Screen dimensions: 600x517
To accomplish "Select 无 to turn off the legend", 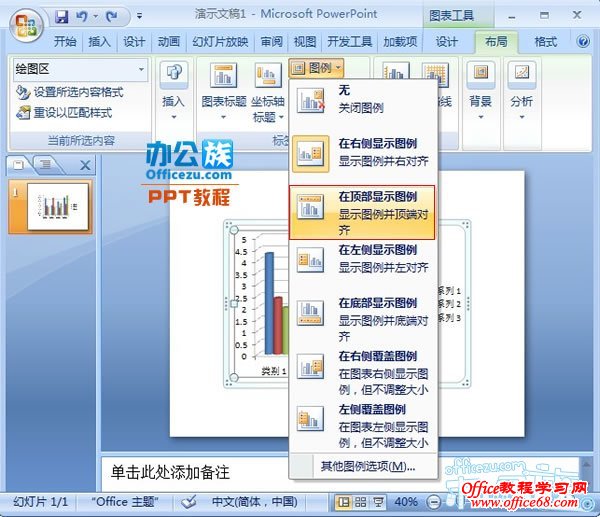I will point(362,99).
